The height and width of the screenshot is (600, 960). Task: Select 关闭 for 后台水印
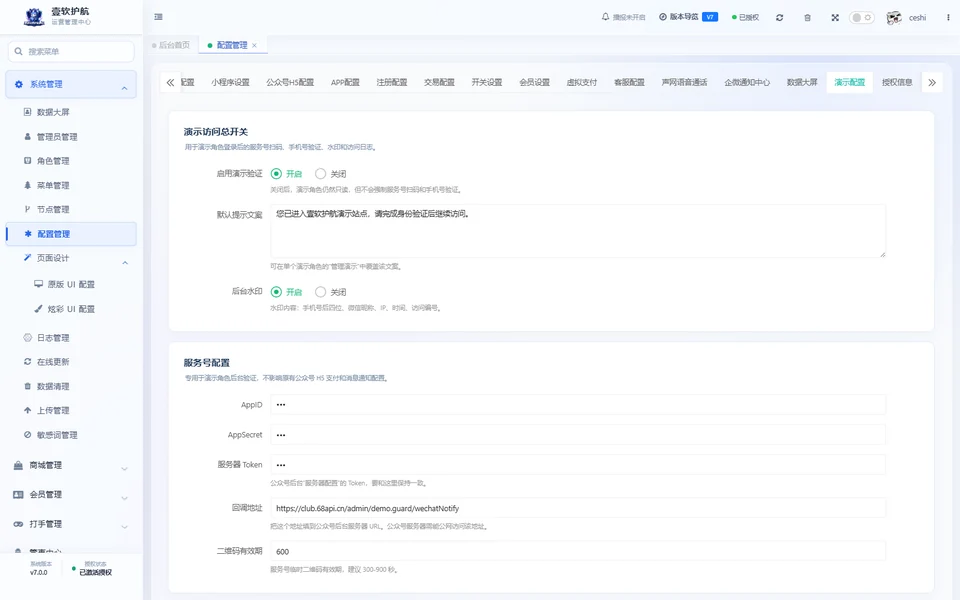320,292
